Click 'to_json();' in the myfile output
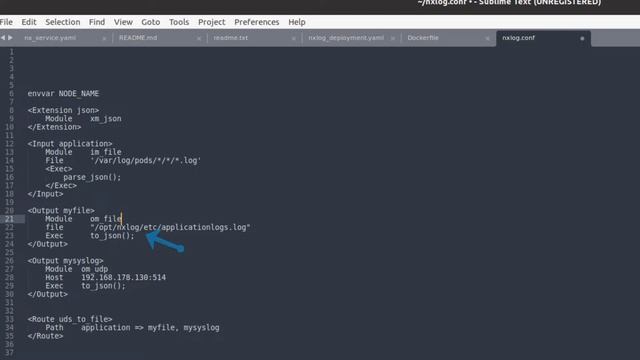The width and height of the screenshot is (640, 360). click(112, 236)
